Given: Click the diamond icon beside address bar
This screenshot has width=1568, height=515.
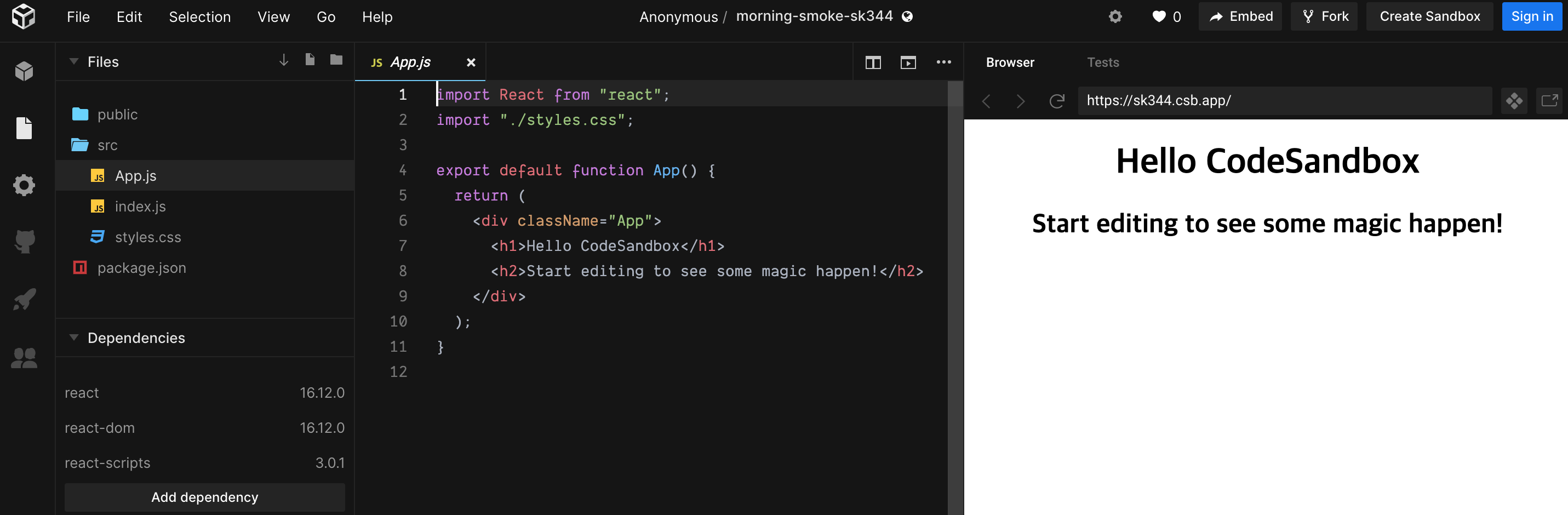Looking at the screenshot, I should (x=1514, y=100).
